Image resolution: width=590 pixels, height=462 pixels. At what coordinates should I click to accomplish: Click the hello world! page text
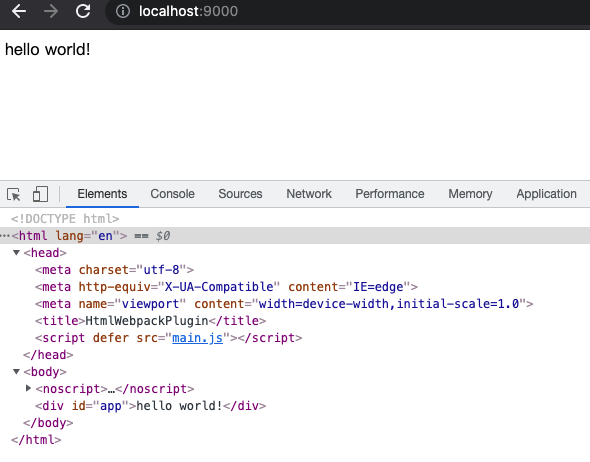point(48,50)
